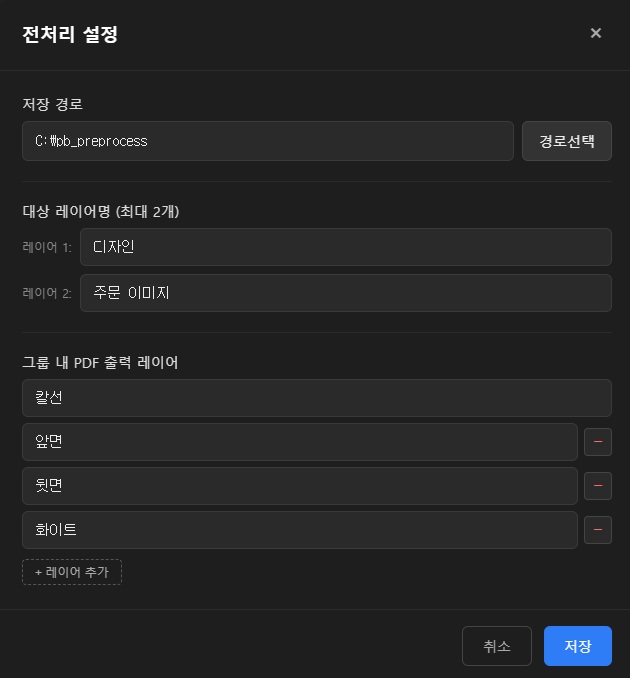Save settings with the 저장 button
This screenshot has width=630, height=678.
[578, 646]
